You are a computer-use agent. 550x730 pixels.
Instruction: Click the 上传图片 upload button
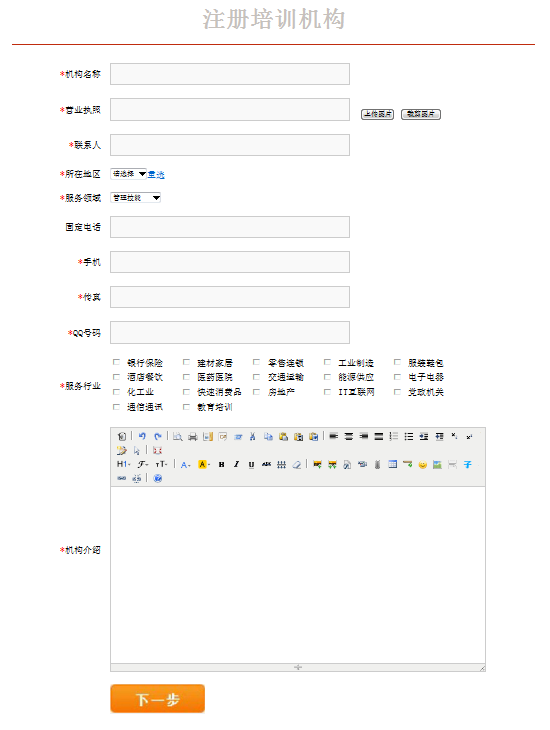pyautogui.click(x=378, y=114)
